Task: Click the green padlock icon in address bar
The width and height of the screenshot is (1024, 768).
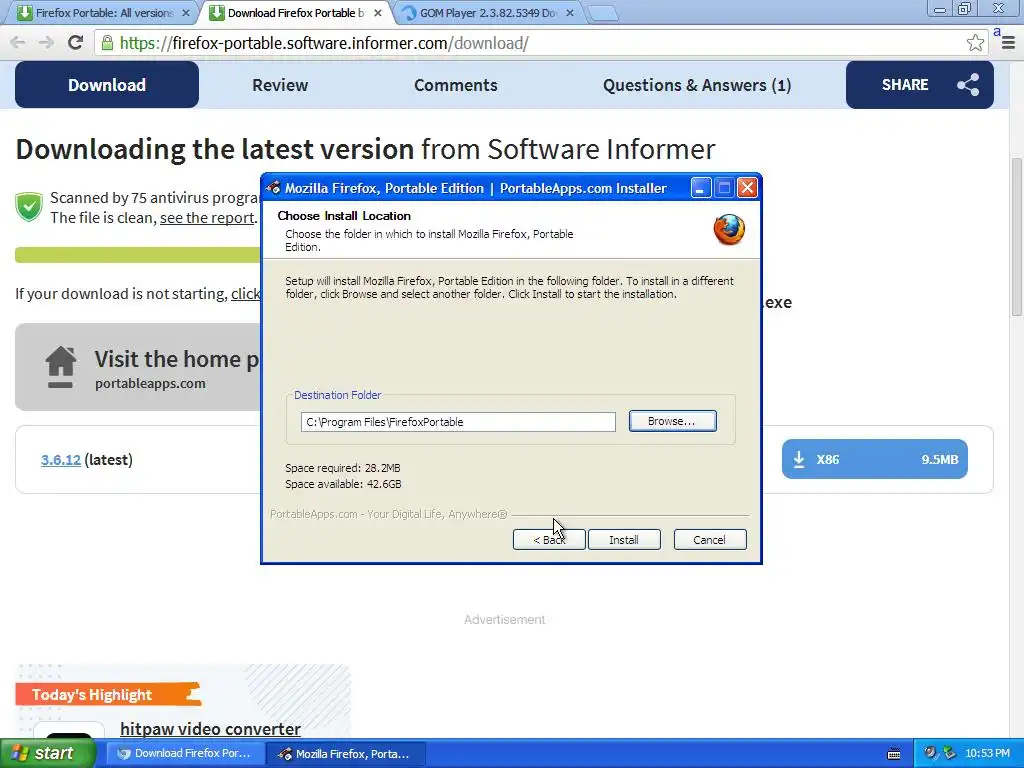Action: [x=106, y=43]
